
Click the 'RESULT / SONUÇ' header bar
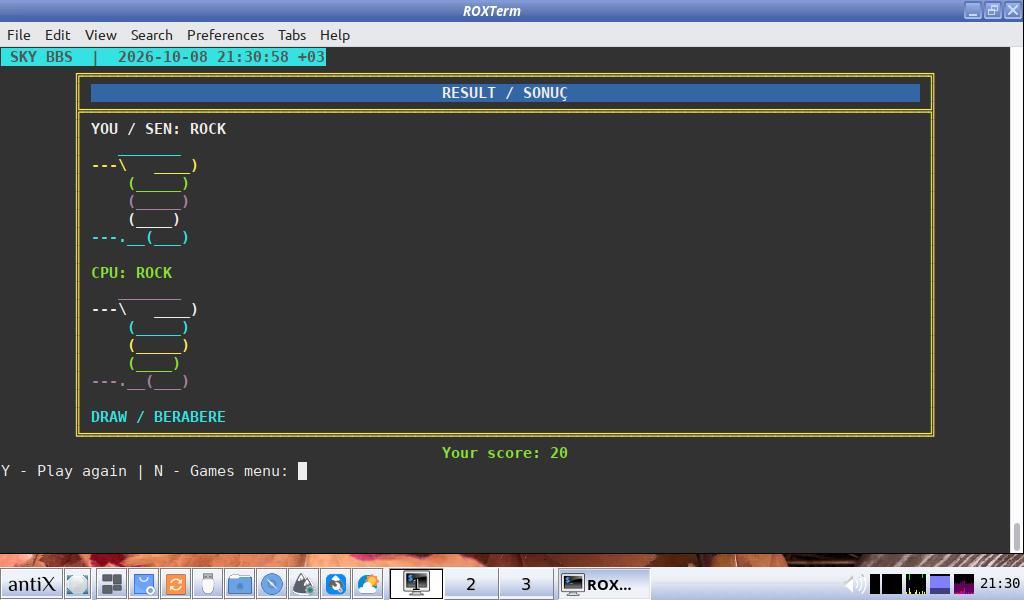coord(505,93)
